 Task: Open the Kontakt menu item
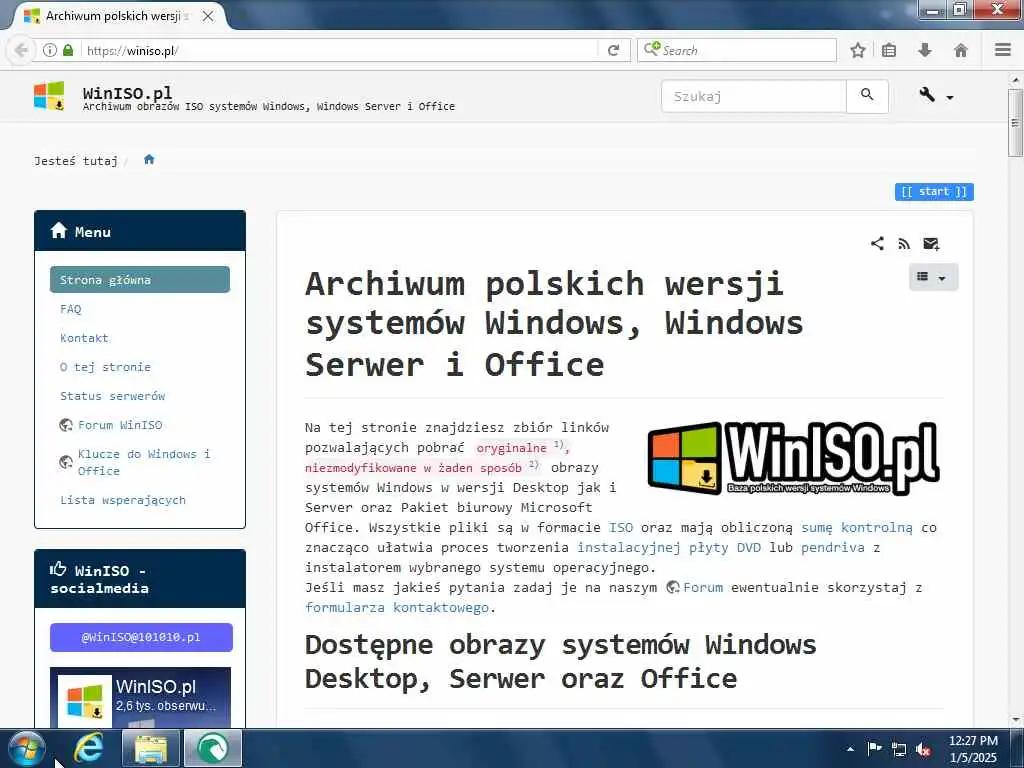(84, 338)
